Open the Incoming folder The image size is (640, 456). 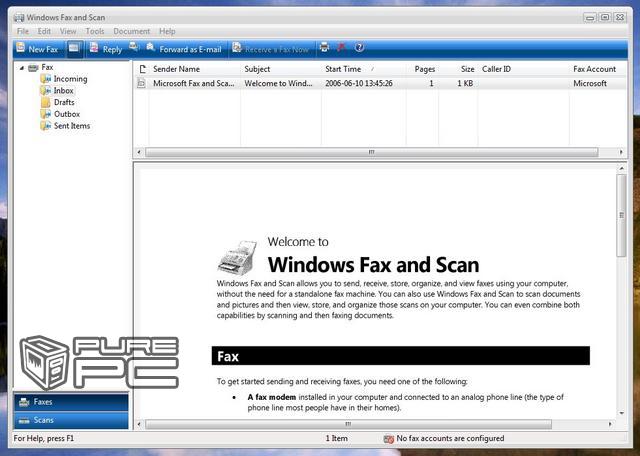[x=70, y=79]
